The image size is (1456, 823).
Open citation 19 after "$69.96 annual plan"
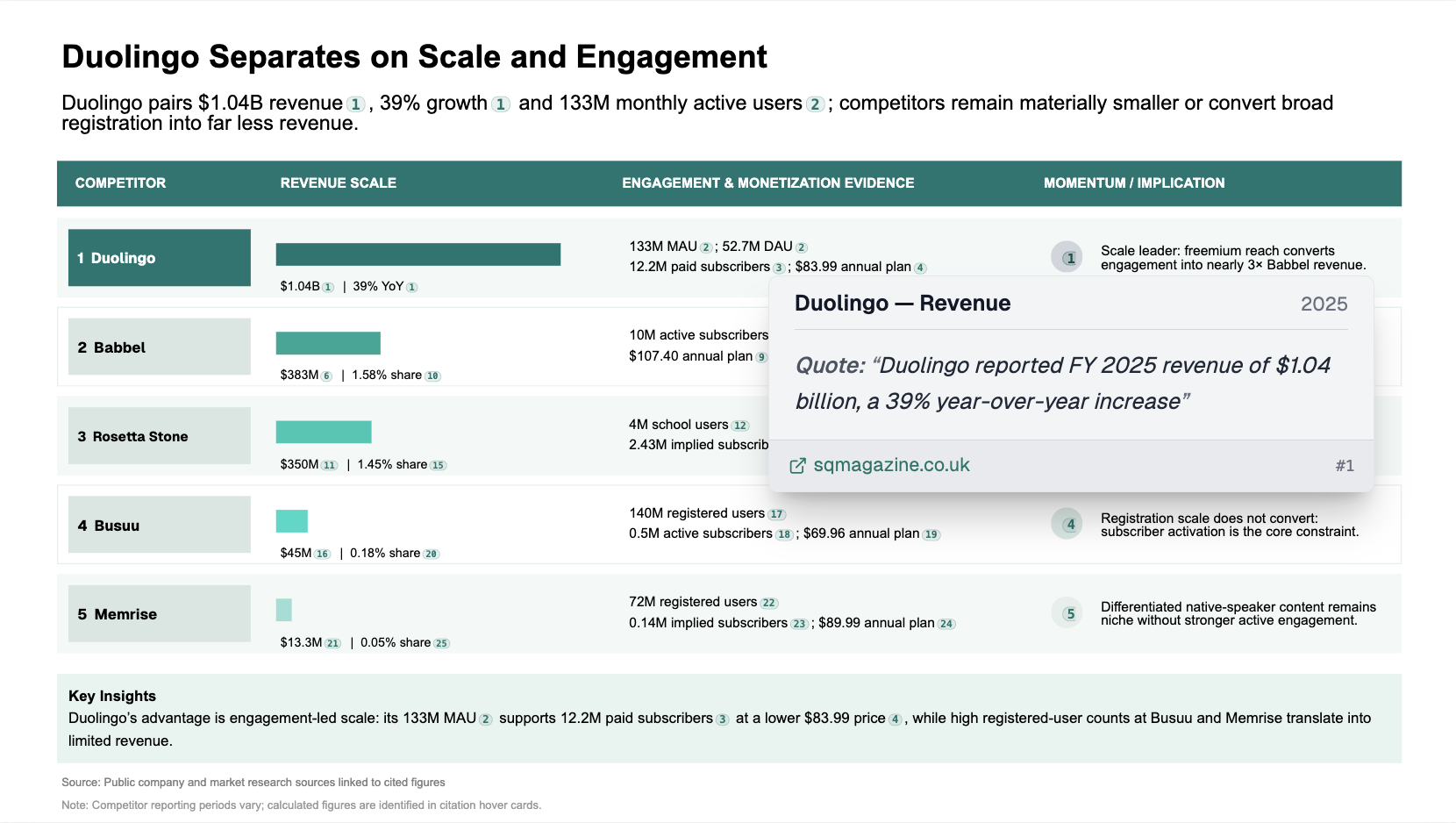coord(931,534)
